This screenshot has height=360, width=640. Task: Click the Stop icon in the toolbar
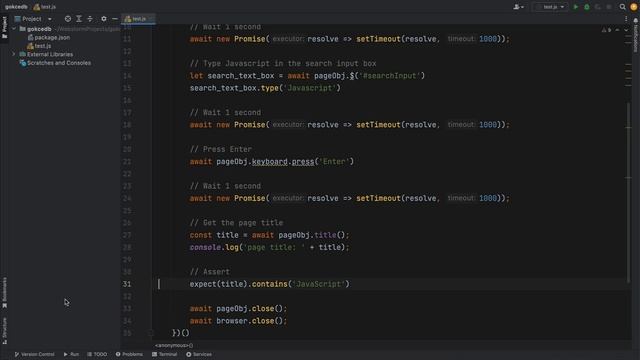pyautogui.click(x=609, y=7)
